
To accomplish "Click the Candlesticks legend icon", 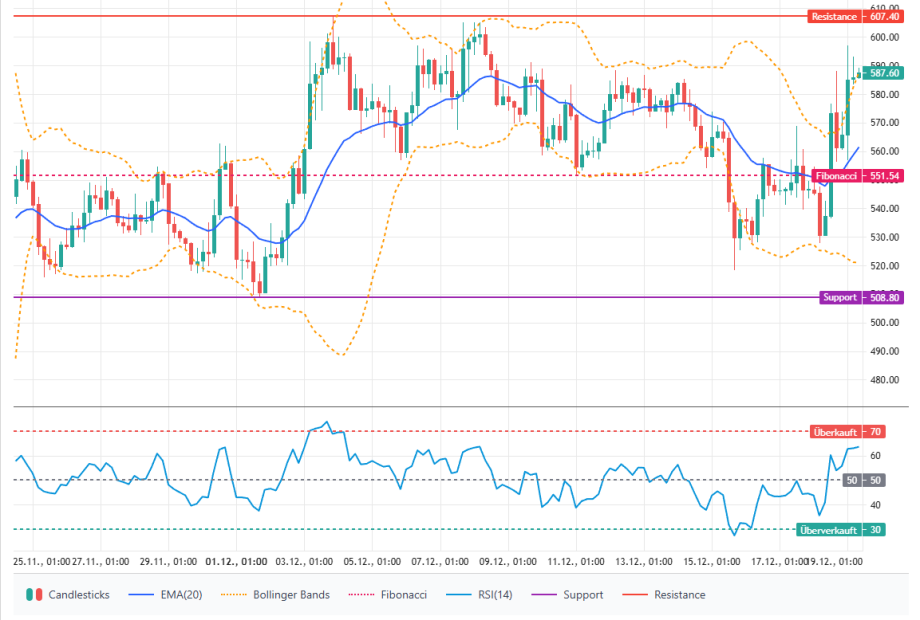I will pyautogui.click(x=34, y=595).
